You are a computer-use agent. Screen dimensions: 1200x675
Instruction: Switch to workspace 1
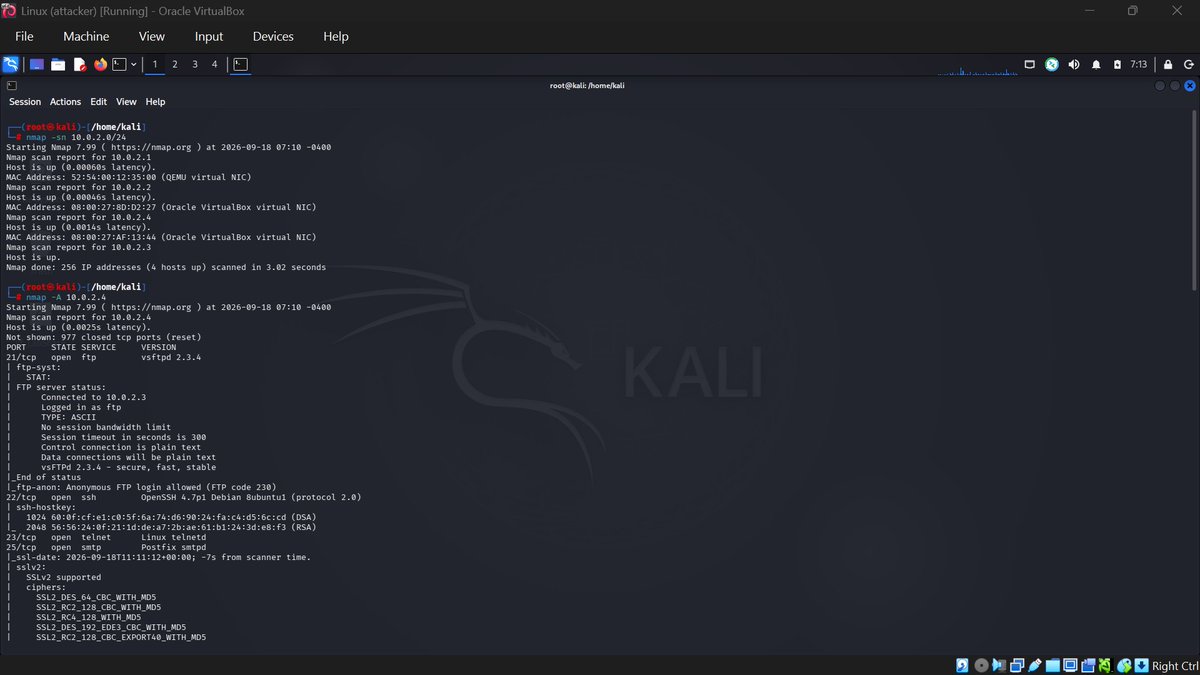(155, 64)
